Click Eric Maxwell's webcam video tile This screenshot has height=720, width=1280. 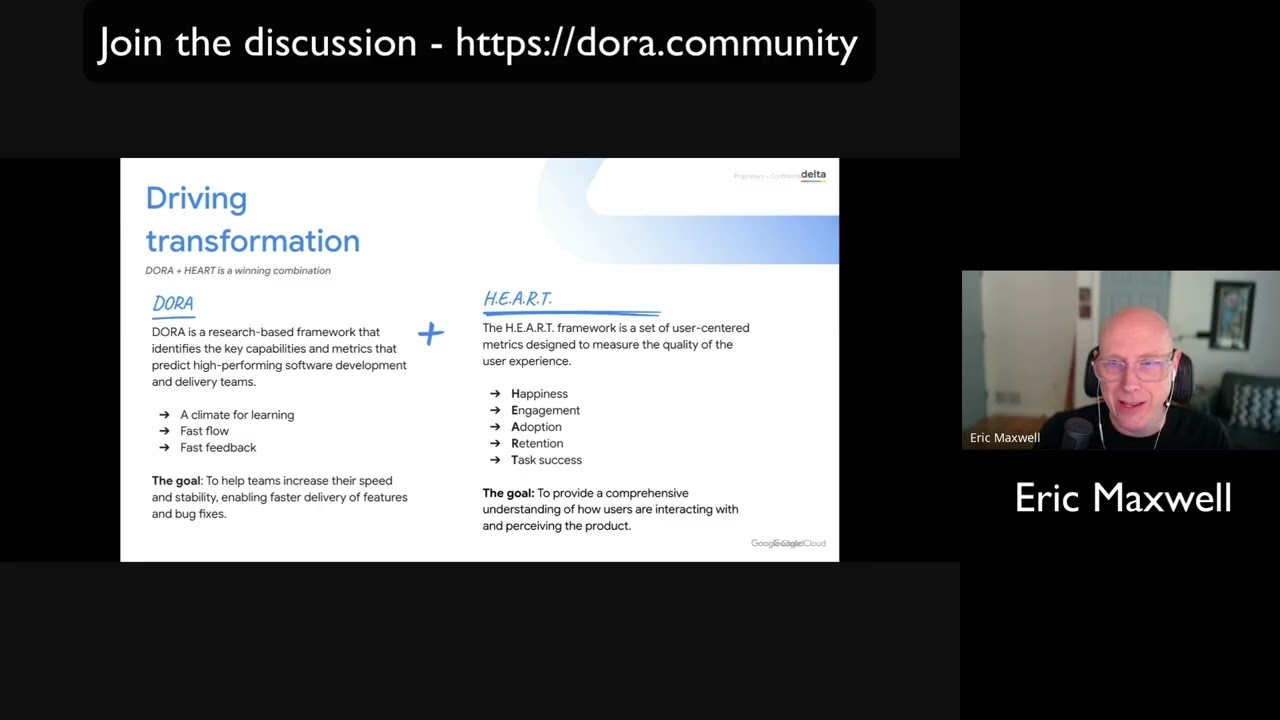coord(1121,360)
